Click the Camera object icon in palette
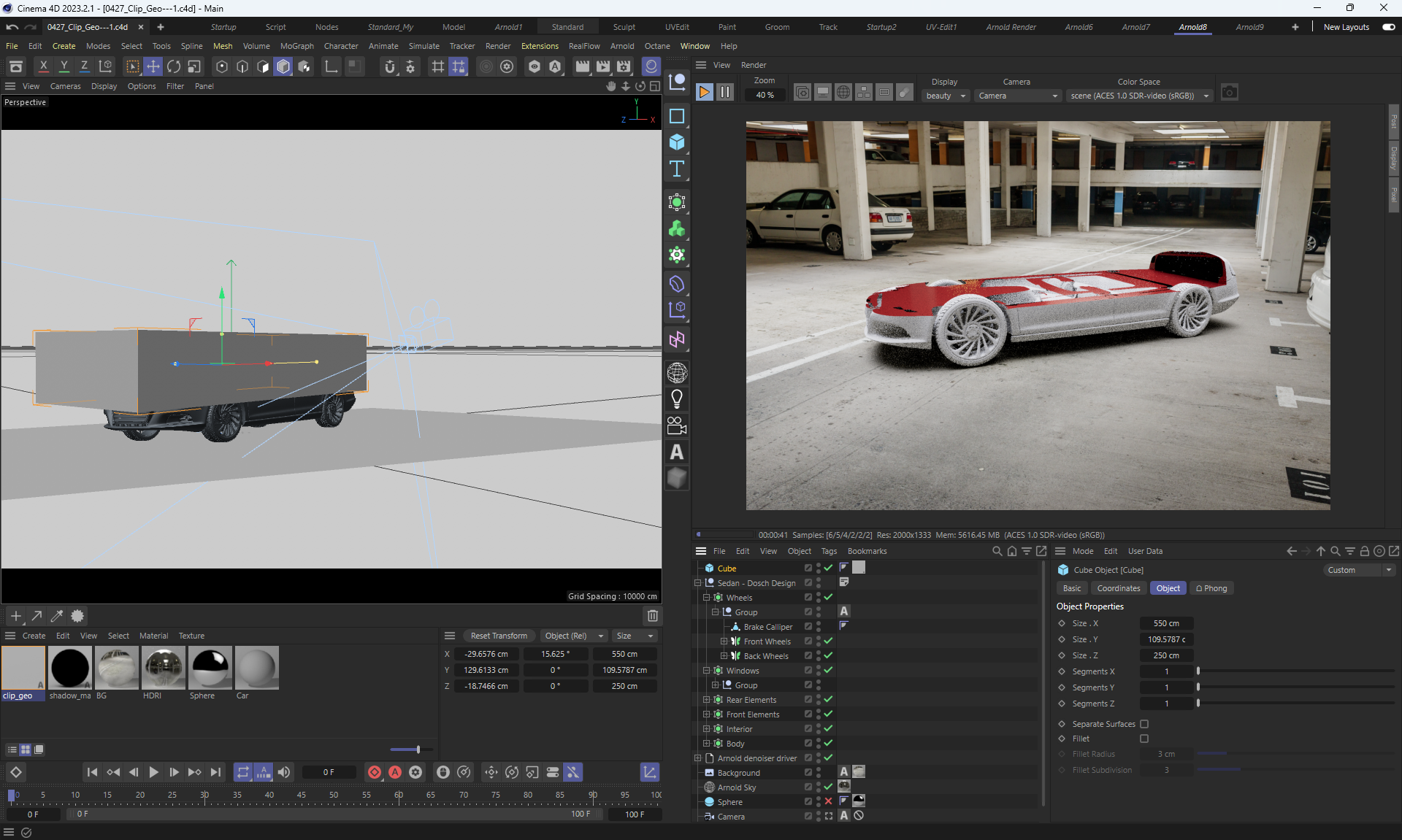Screen dimensions: 1402x840 tap(677, 425)
